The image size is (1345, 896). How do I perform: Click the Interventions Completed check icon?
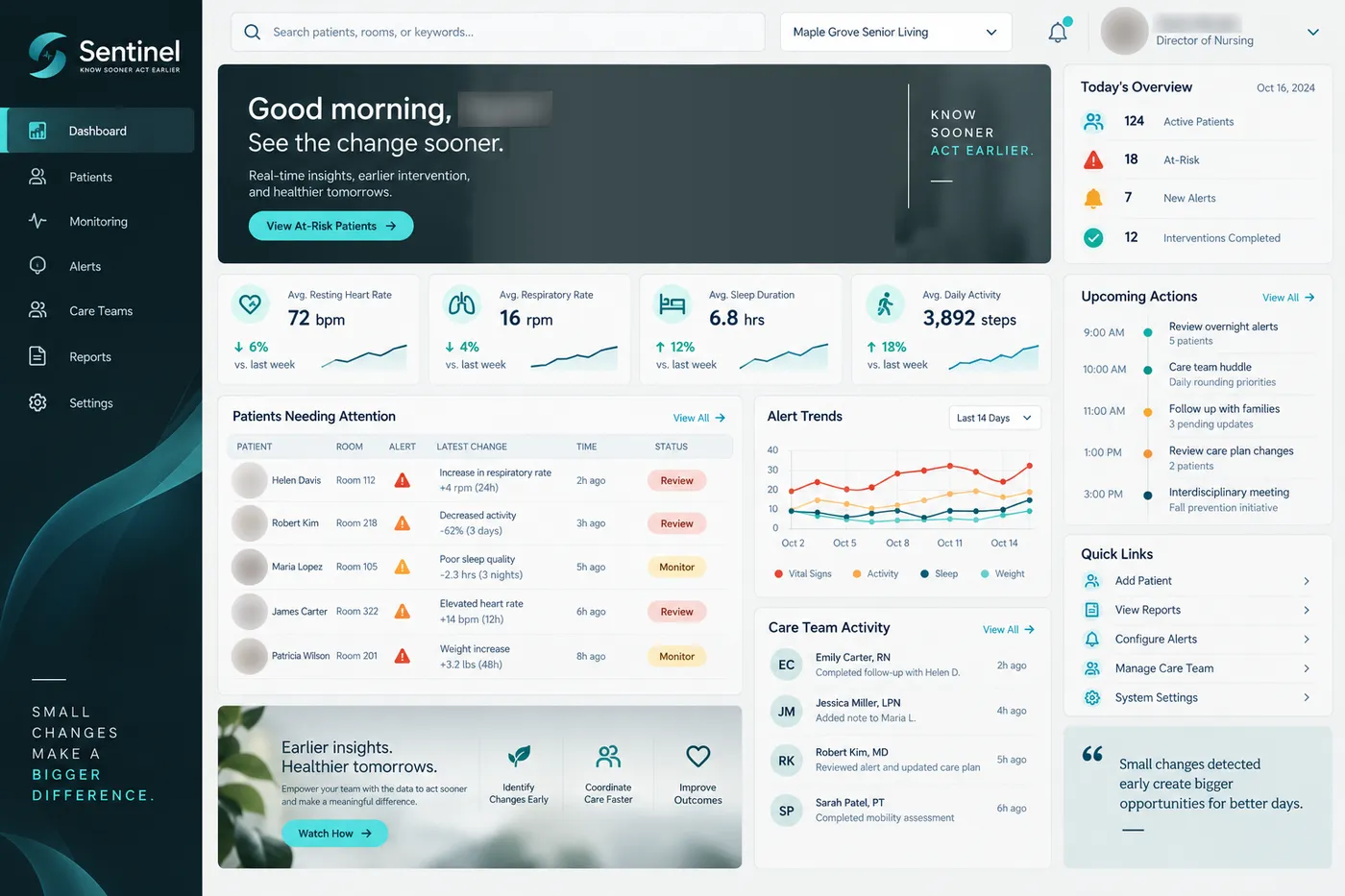1093,237
